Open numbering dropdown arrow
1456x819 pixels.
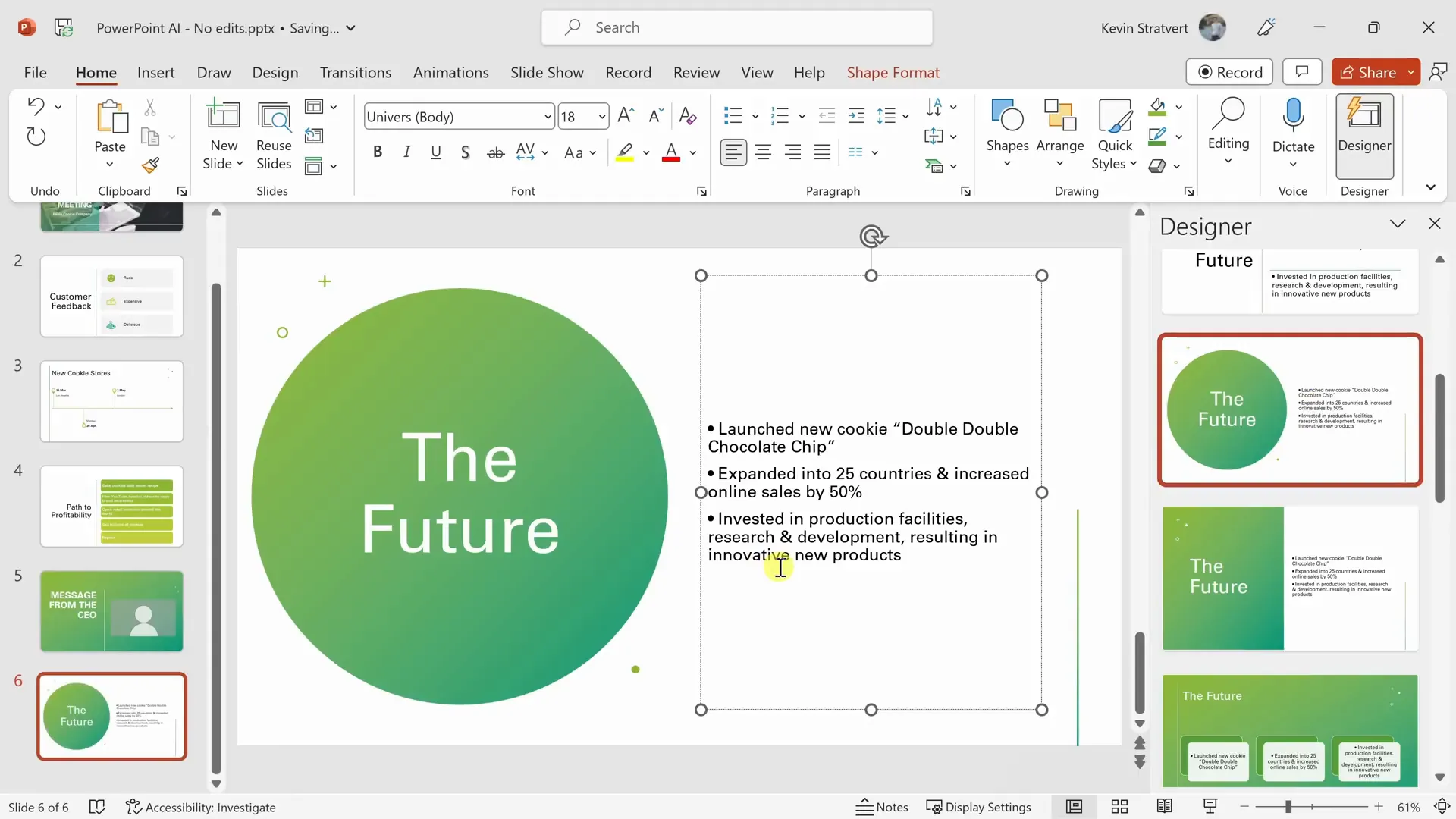(x=802, y=117)
